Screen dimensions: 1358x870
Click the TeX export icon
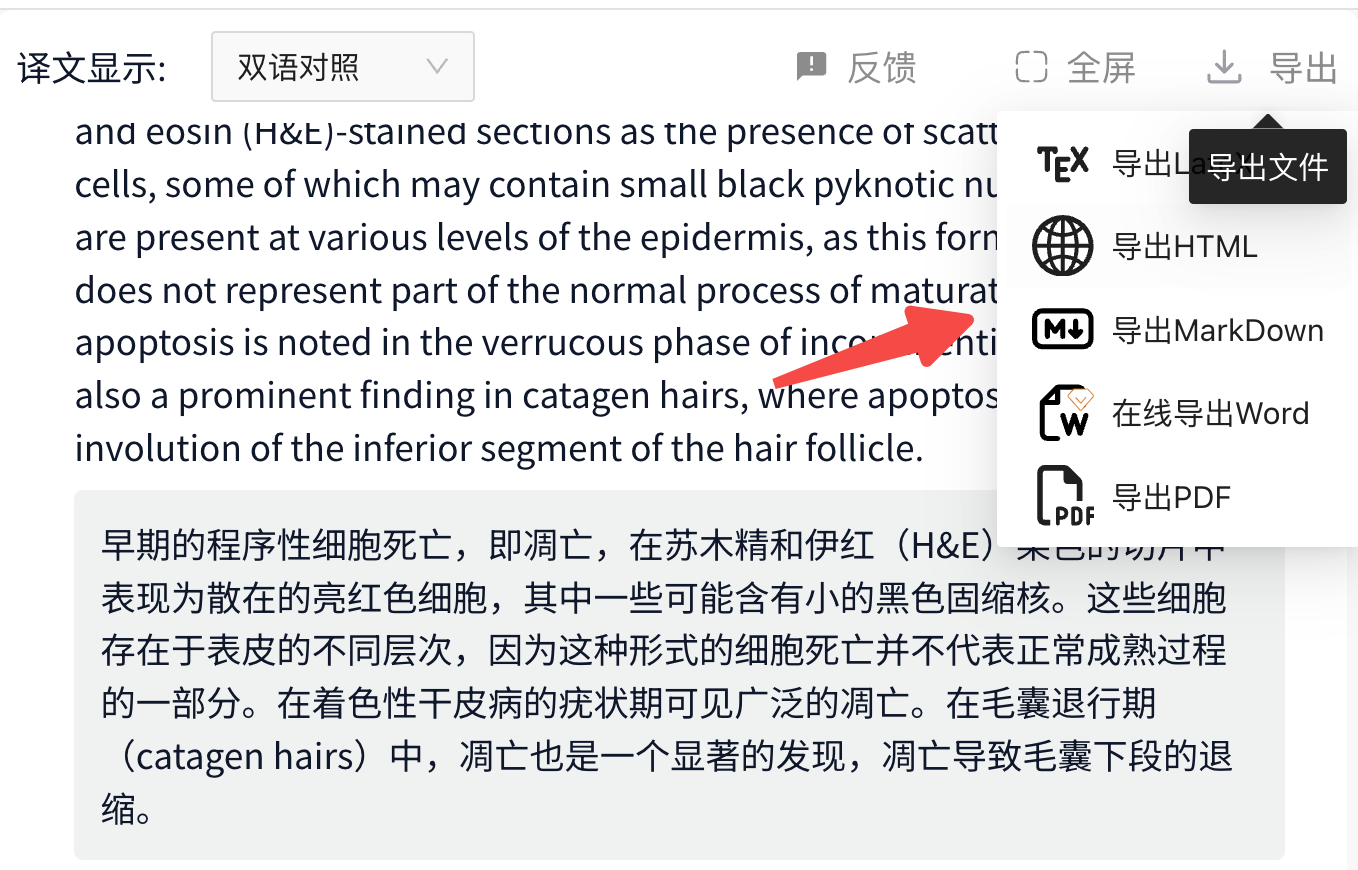[x=1063, y=163]
